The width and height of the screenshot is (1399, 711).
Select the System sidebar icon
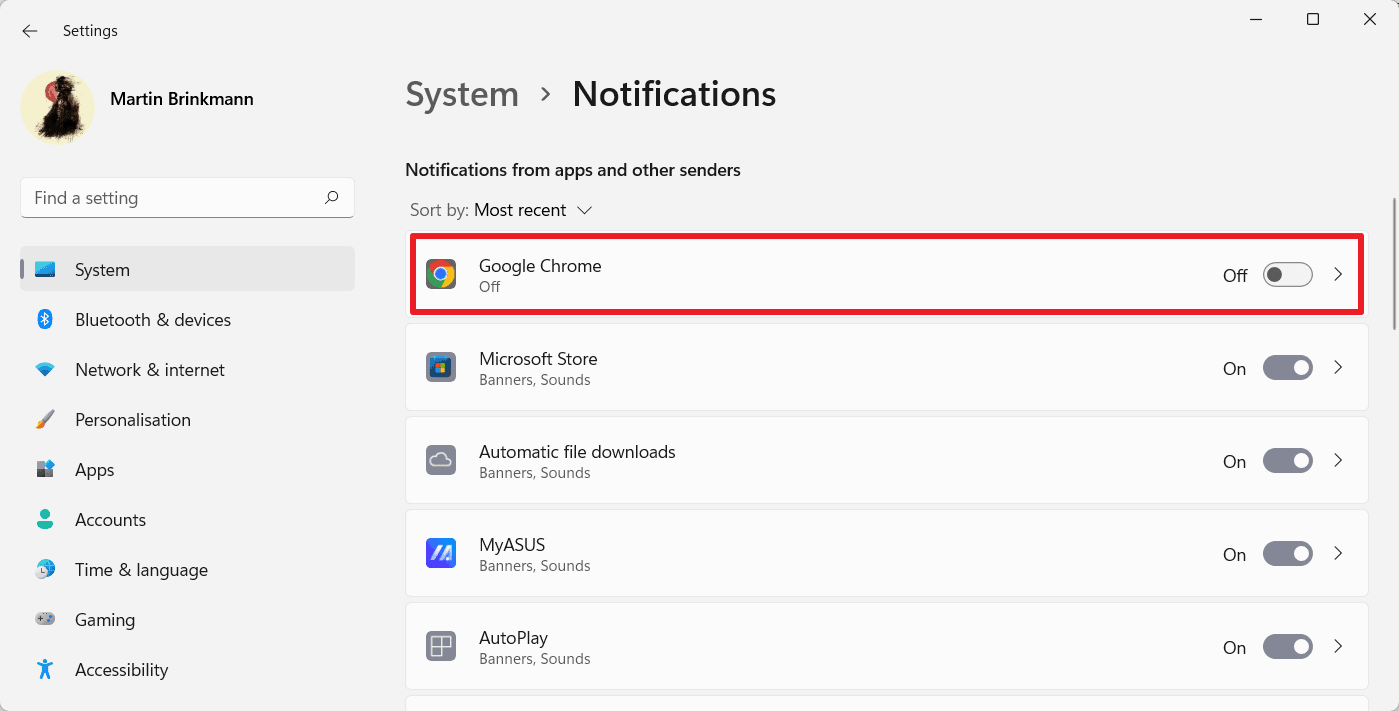tap(45, 269)
